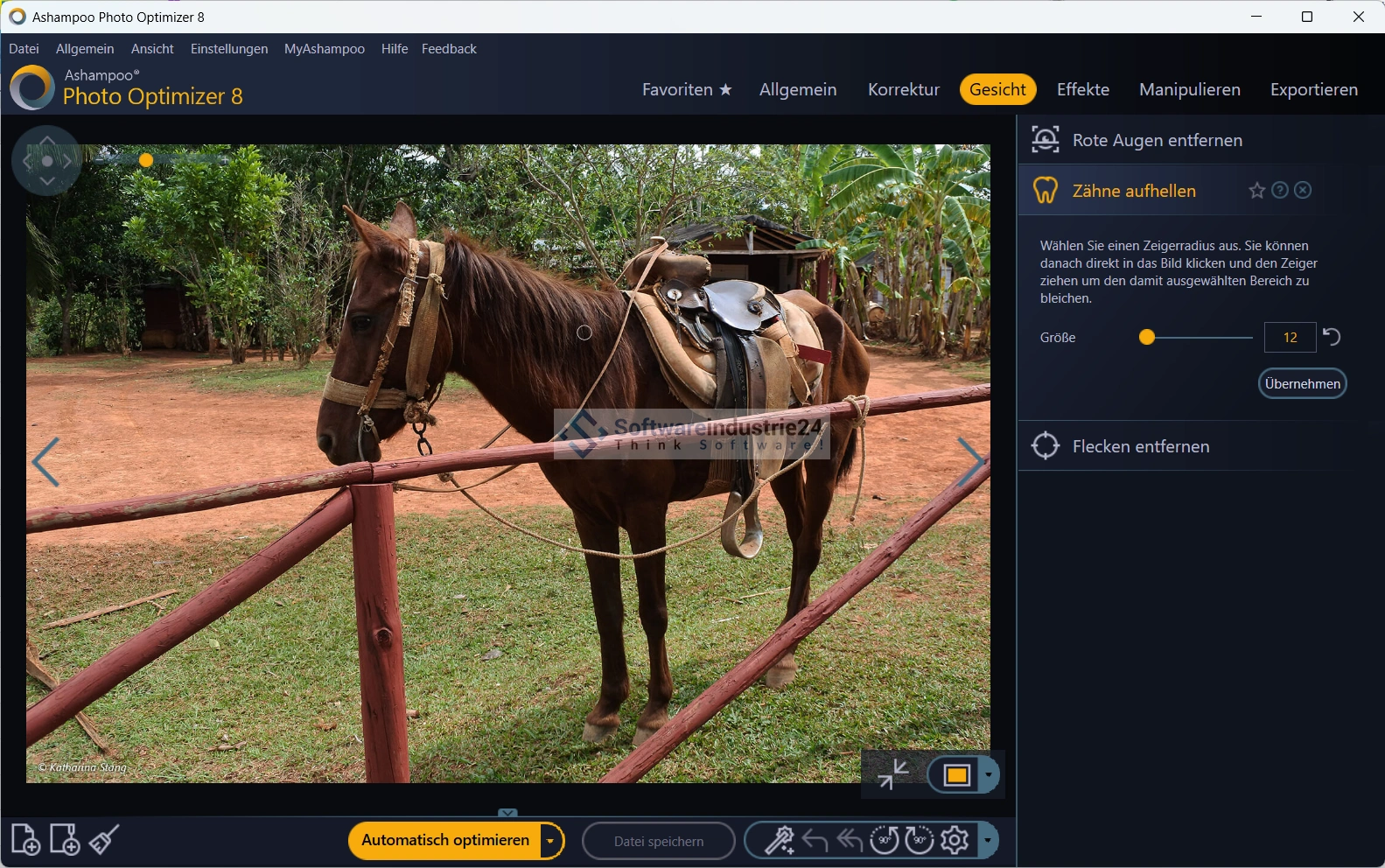Click the Übernehmen button
Viewport: 1385px width, 868px height.
coord(1302,383)
